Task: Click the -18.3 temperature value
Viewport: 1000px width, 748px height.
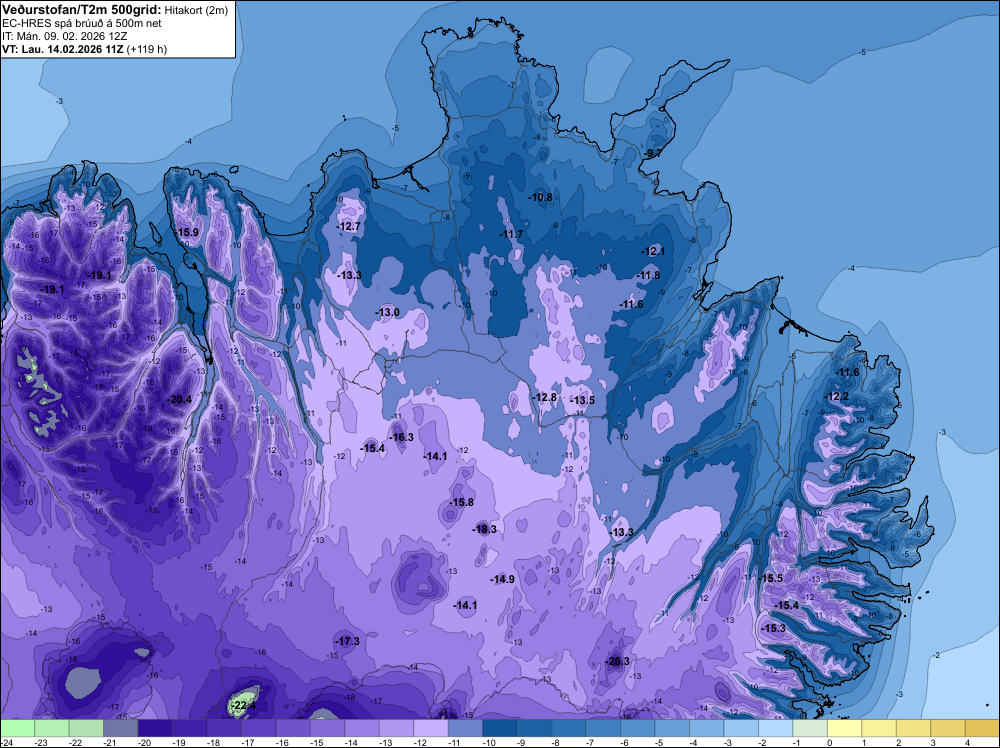Action: pyautogui.click(x=485, y=529)
